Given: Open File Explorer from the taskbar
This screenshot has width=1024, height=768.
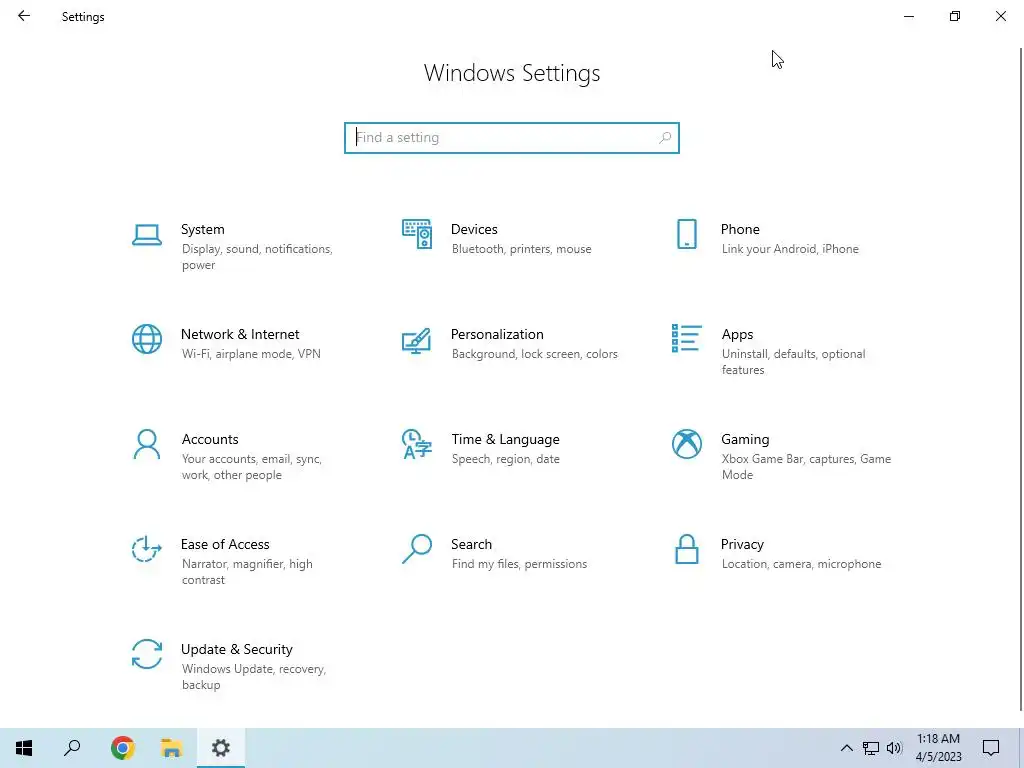Looking at the screenshot, I should 172,748.
